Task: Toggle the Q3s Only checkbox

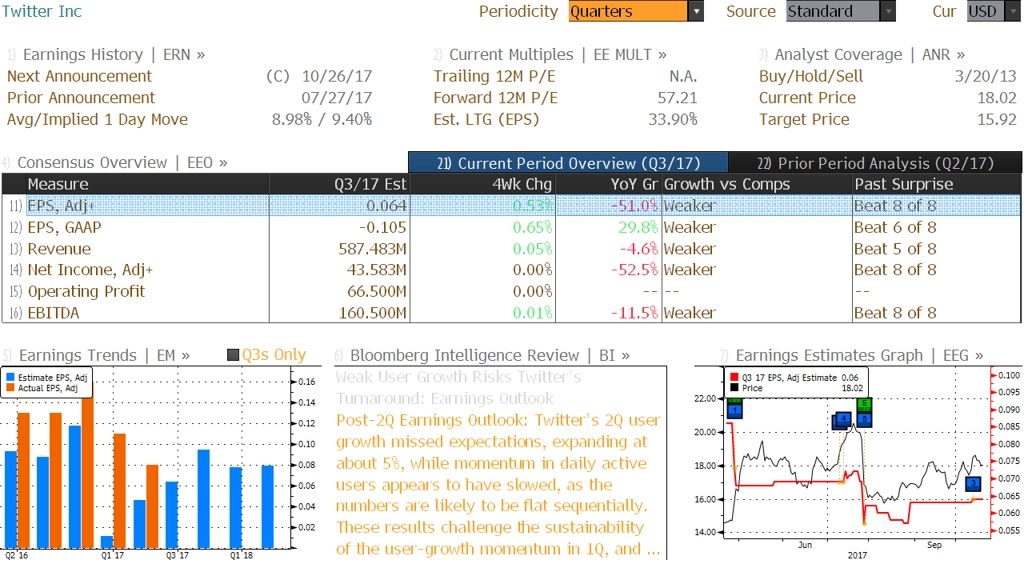Action: click(232, 355)
